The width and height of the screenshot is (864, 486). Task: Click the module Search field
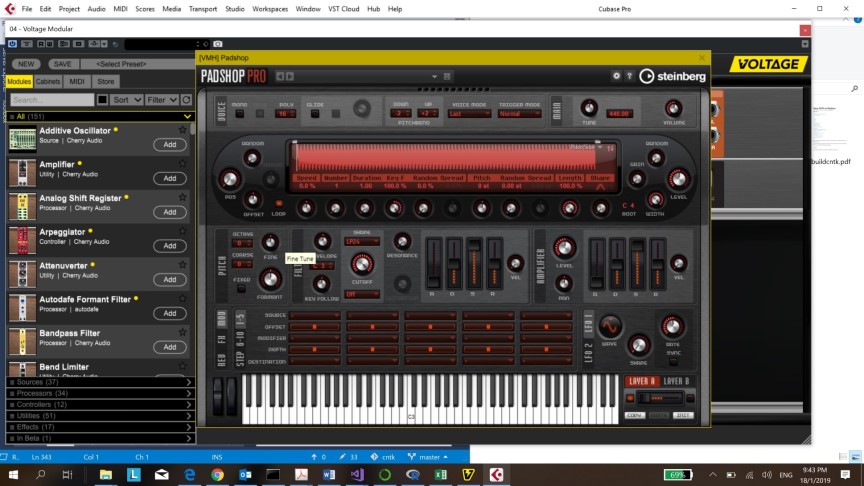(52, 100)
